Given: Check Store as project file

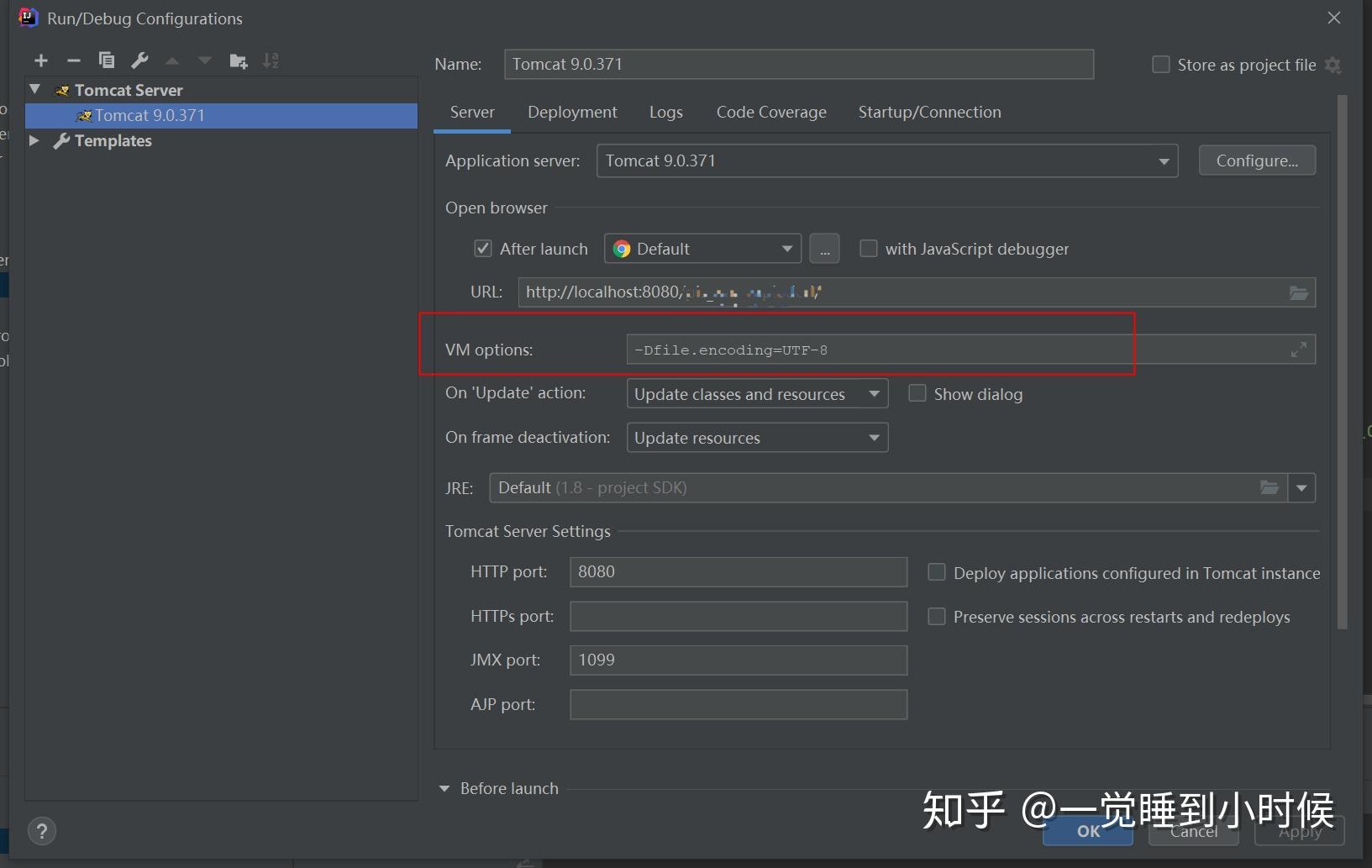Looking at the screenshot, I should click(x=1161, y=65).
